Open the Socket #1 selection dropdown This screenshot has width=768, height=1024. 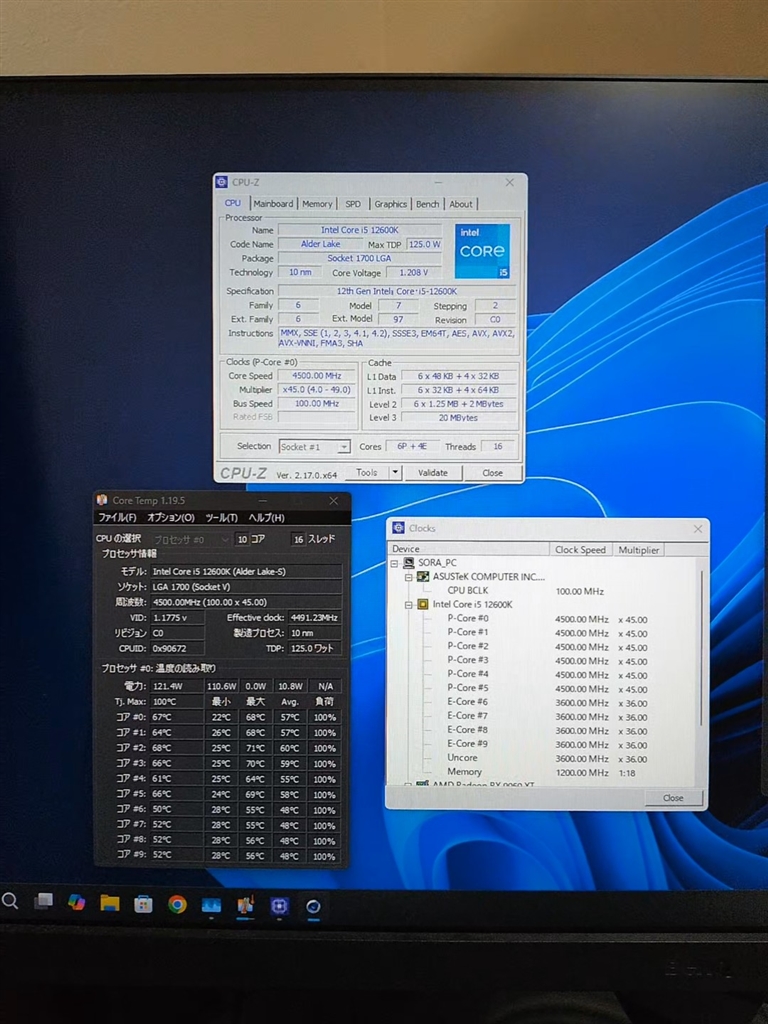coord(343,447)
